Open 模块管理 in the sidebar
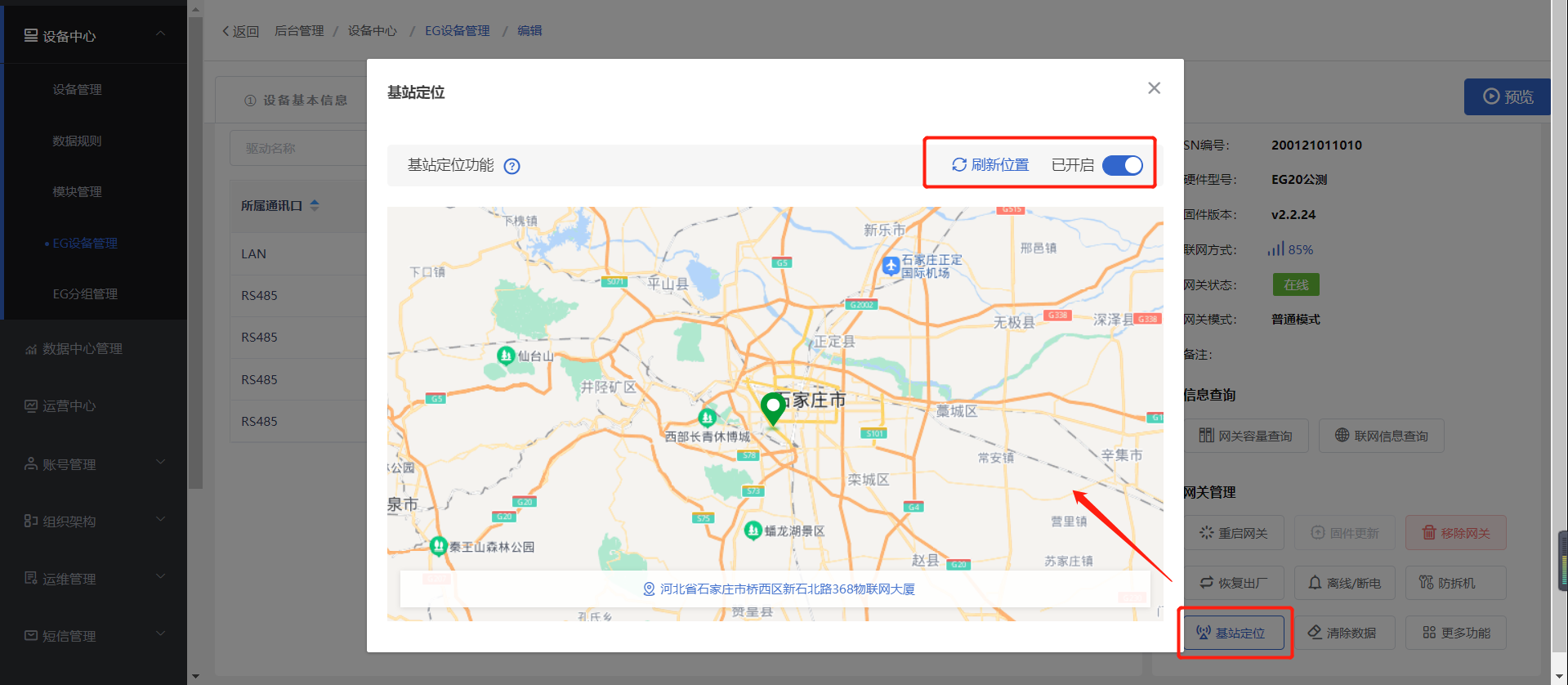Image resolution: width=1568 pixels, height=685 pixels. click(x=77, y=191)
